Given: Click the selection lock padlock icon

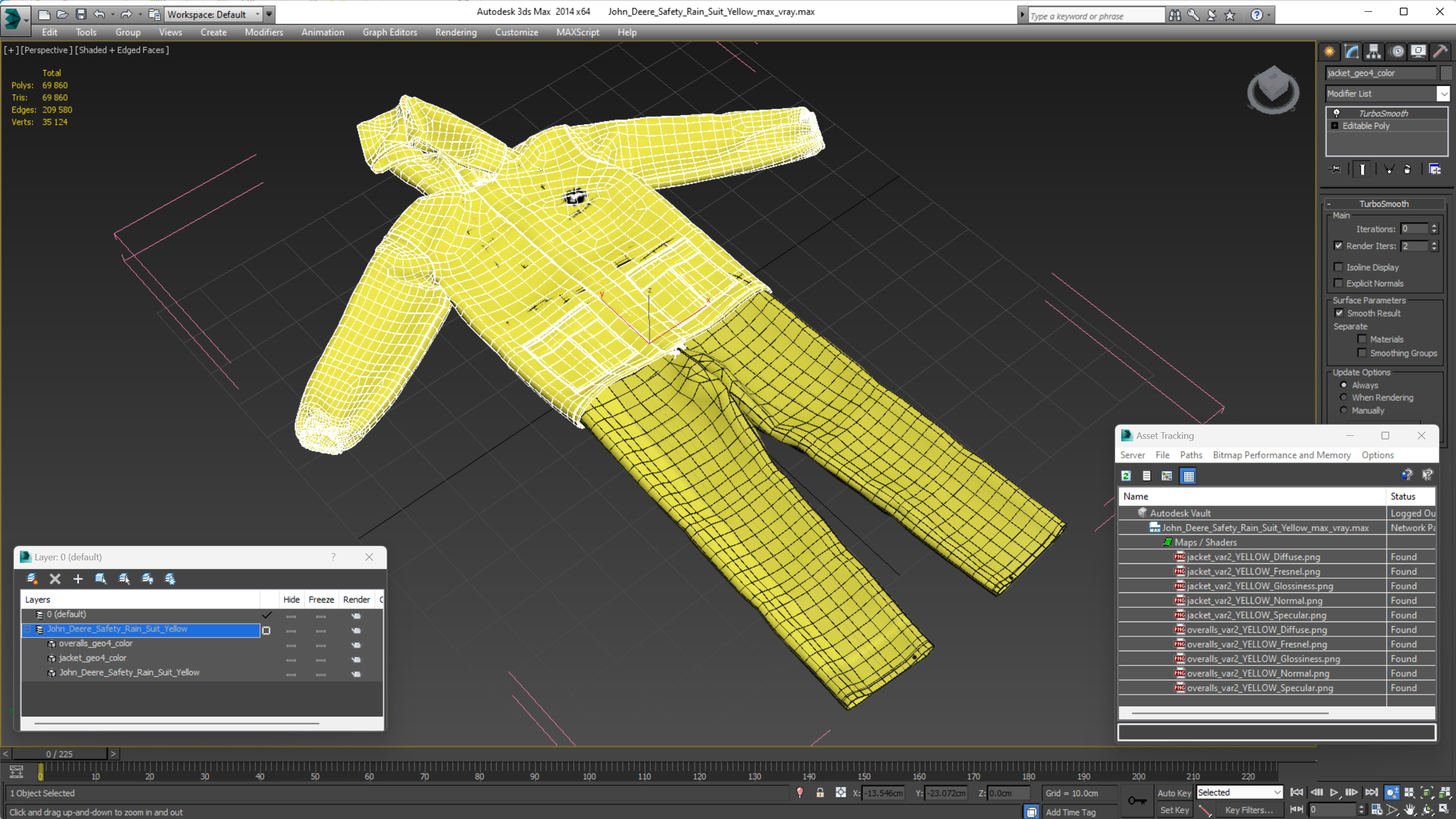Looking at the screenshot, I should pyautogui.click(x=820, y=792).
